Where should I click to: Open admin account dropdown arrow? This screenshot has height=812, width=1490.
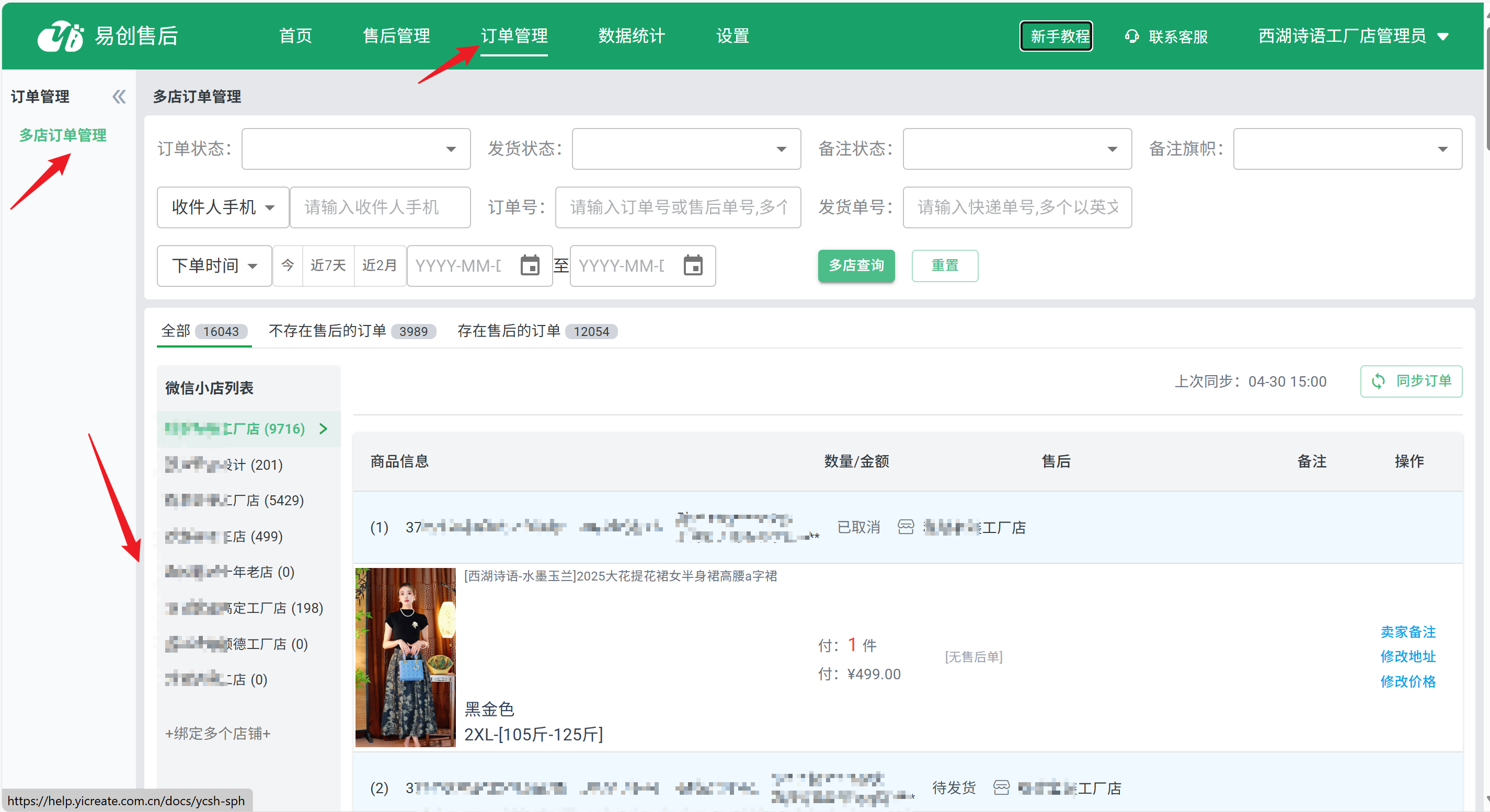(1443, 37)
